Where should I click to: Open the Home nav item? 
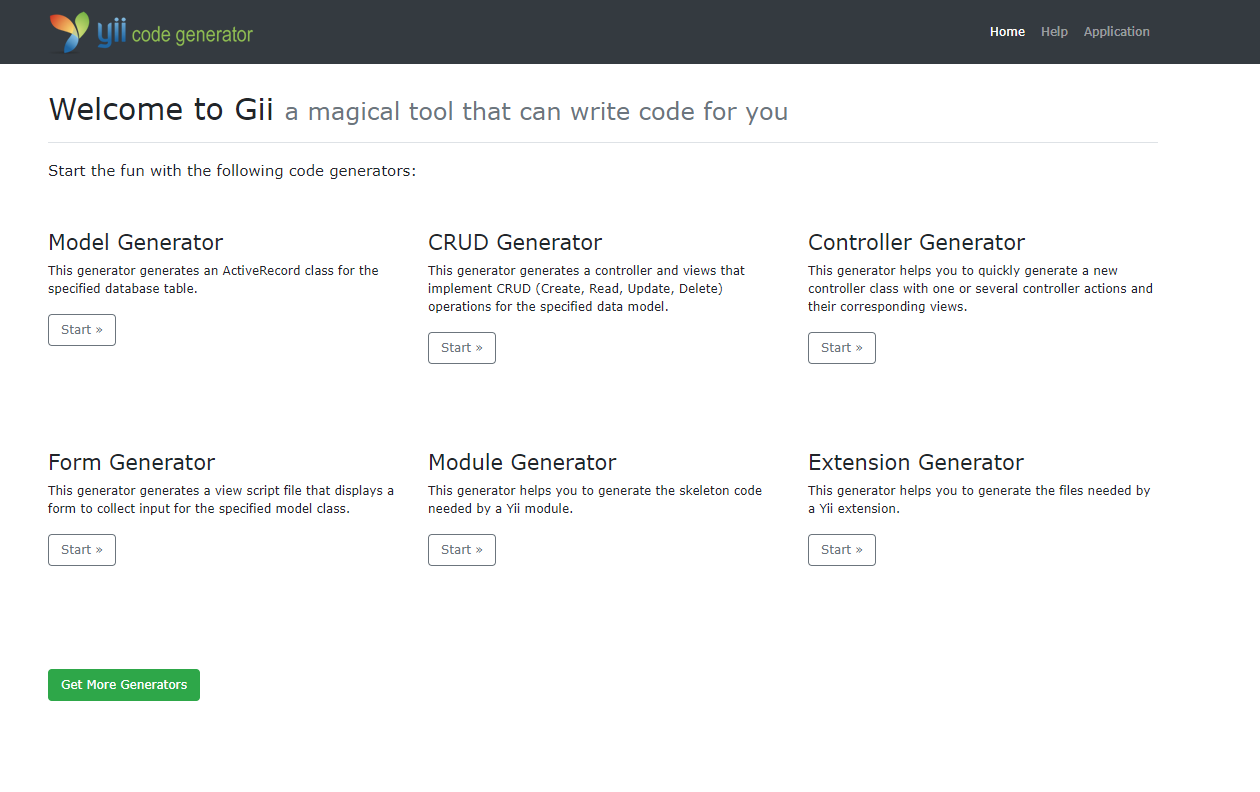coord(1007,32)
